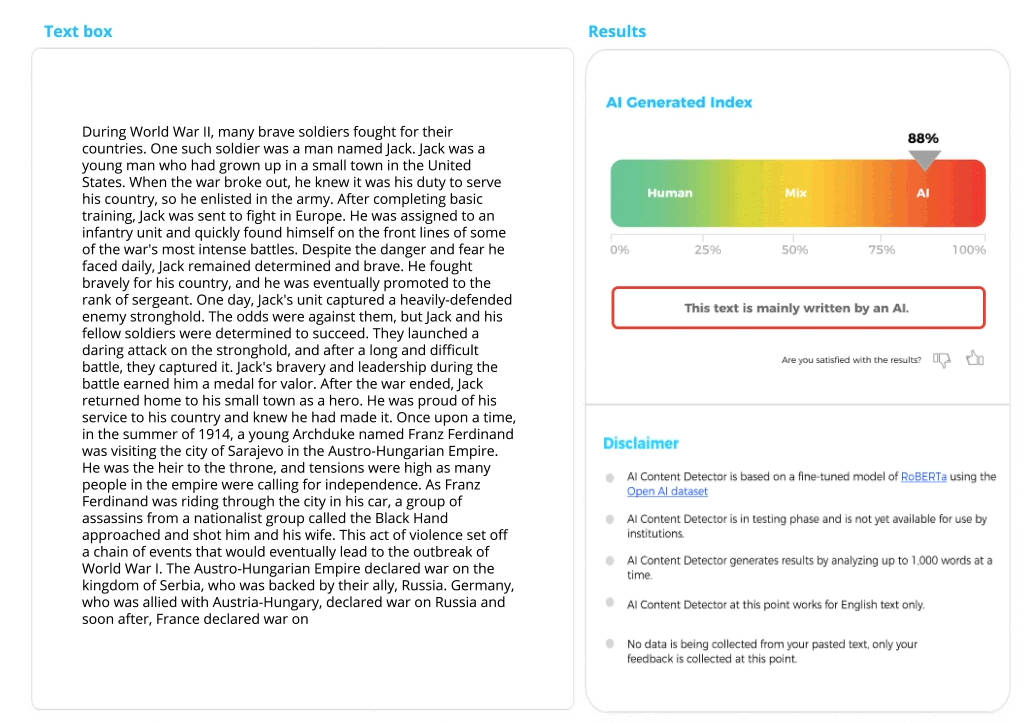
Task: Select the AI segment on the gauge
Action: click(x=923, y=193)
